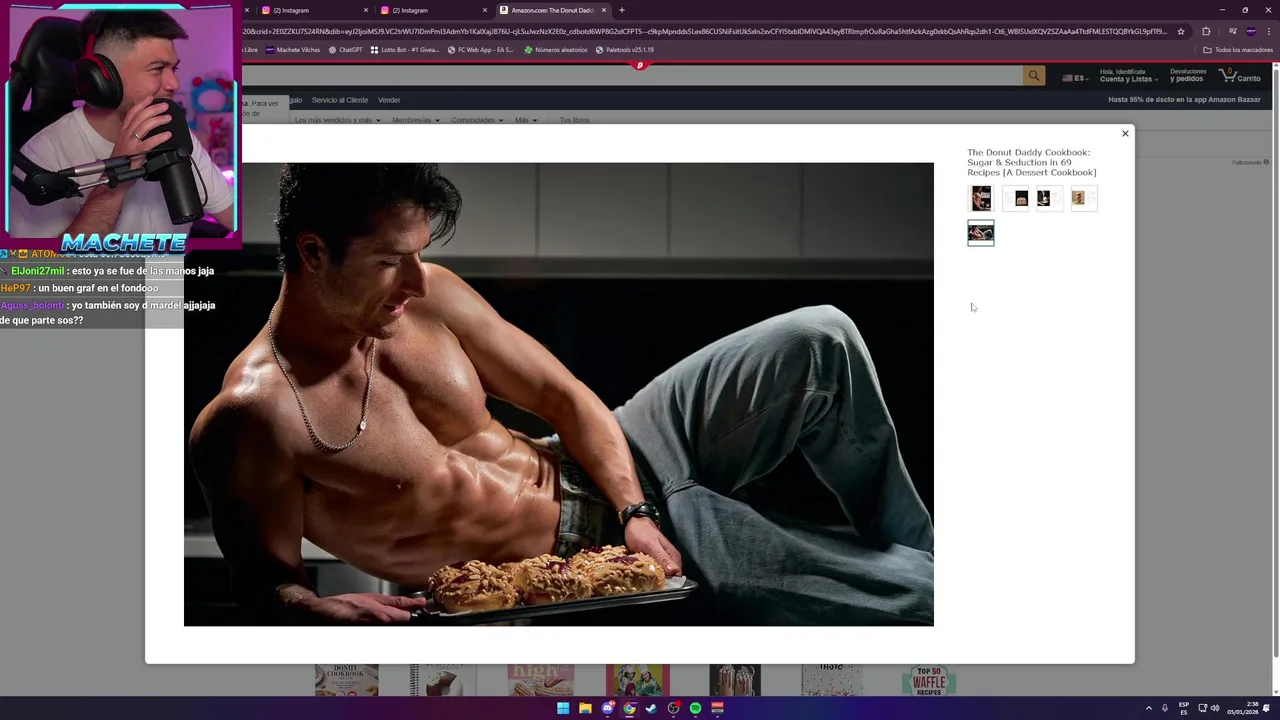The image size is (1280, 720).
Task: Select the second product thumbnail
Action: click(x=1015, y=198)
